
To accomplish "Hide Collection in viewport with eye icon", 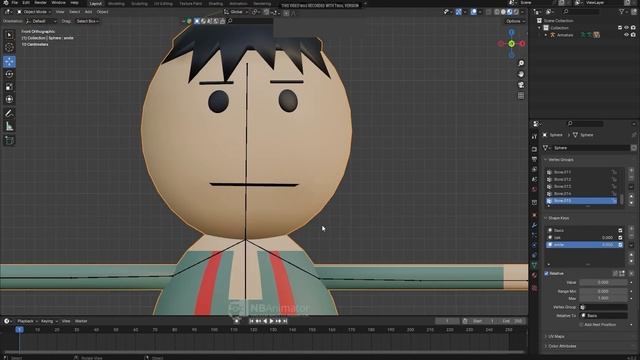I will (627, 28).
